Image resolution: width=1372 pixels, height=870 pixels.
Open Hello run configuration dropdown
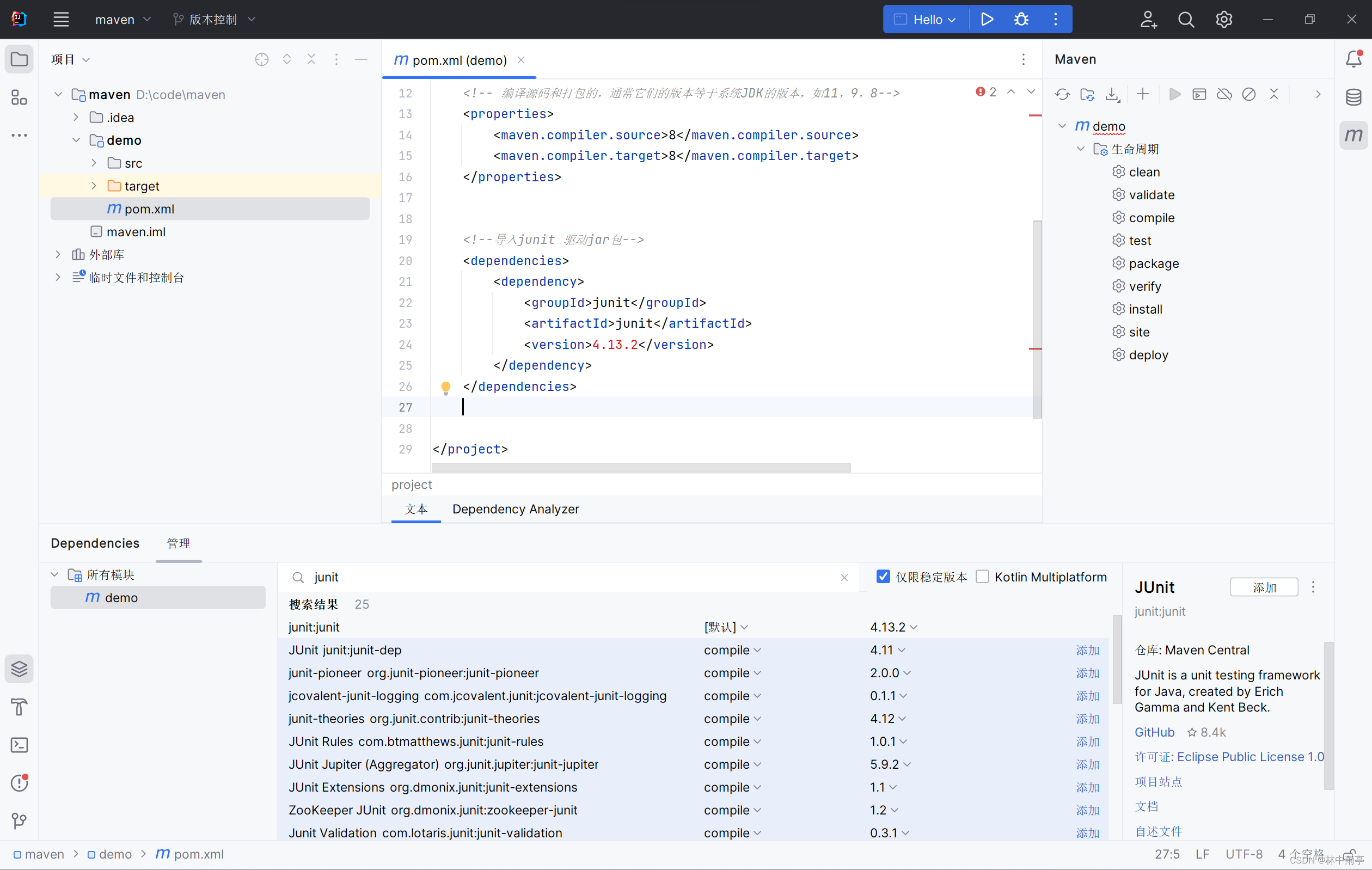926,20
